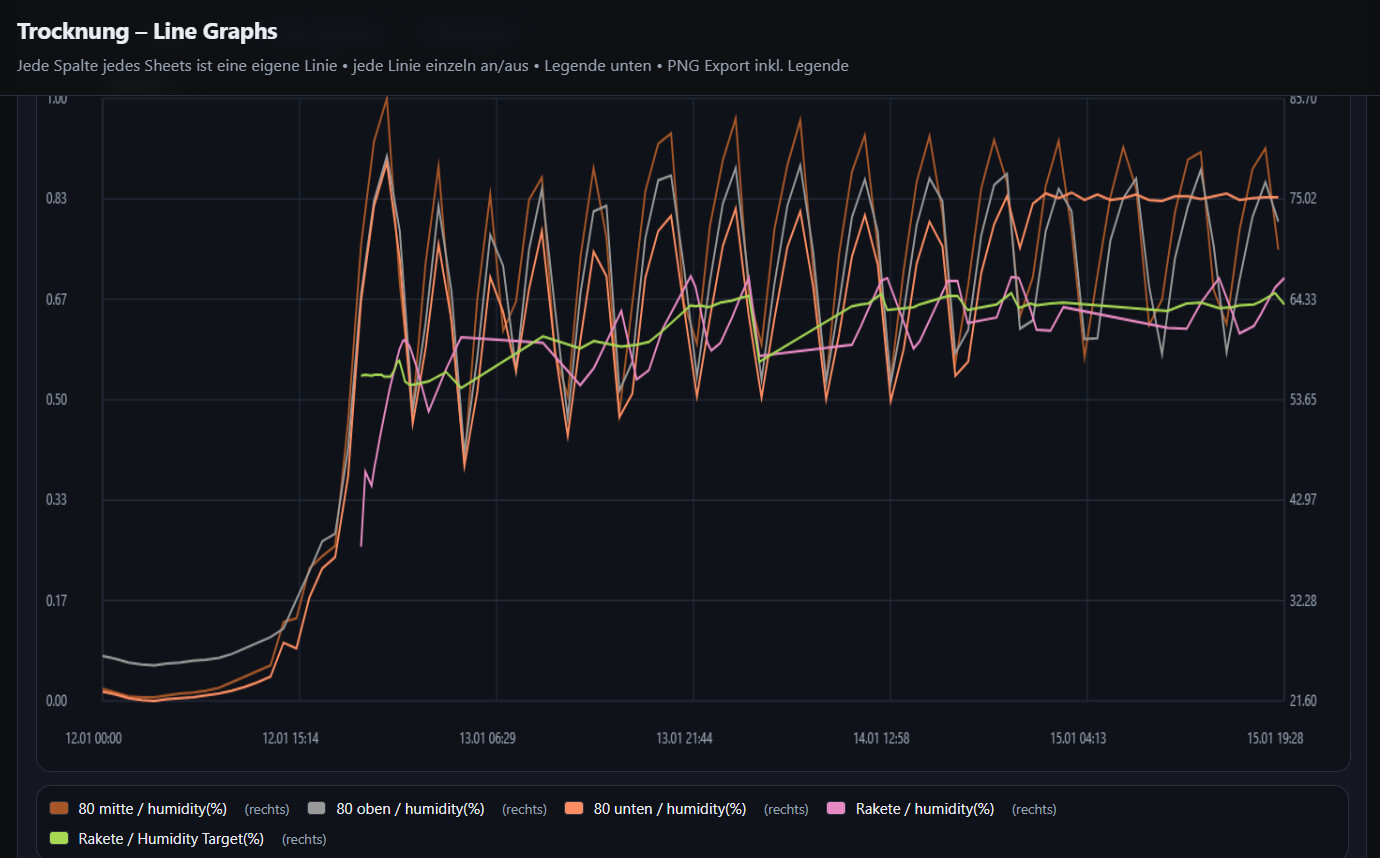The width and height of the screenshot is (1380, 858).
Task: Click the "12.01 00:00" start time label
Action: tap(94, 739)
